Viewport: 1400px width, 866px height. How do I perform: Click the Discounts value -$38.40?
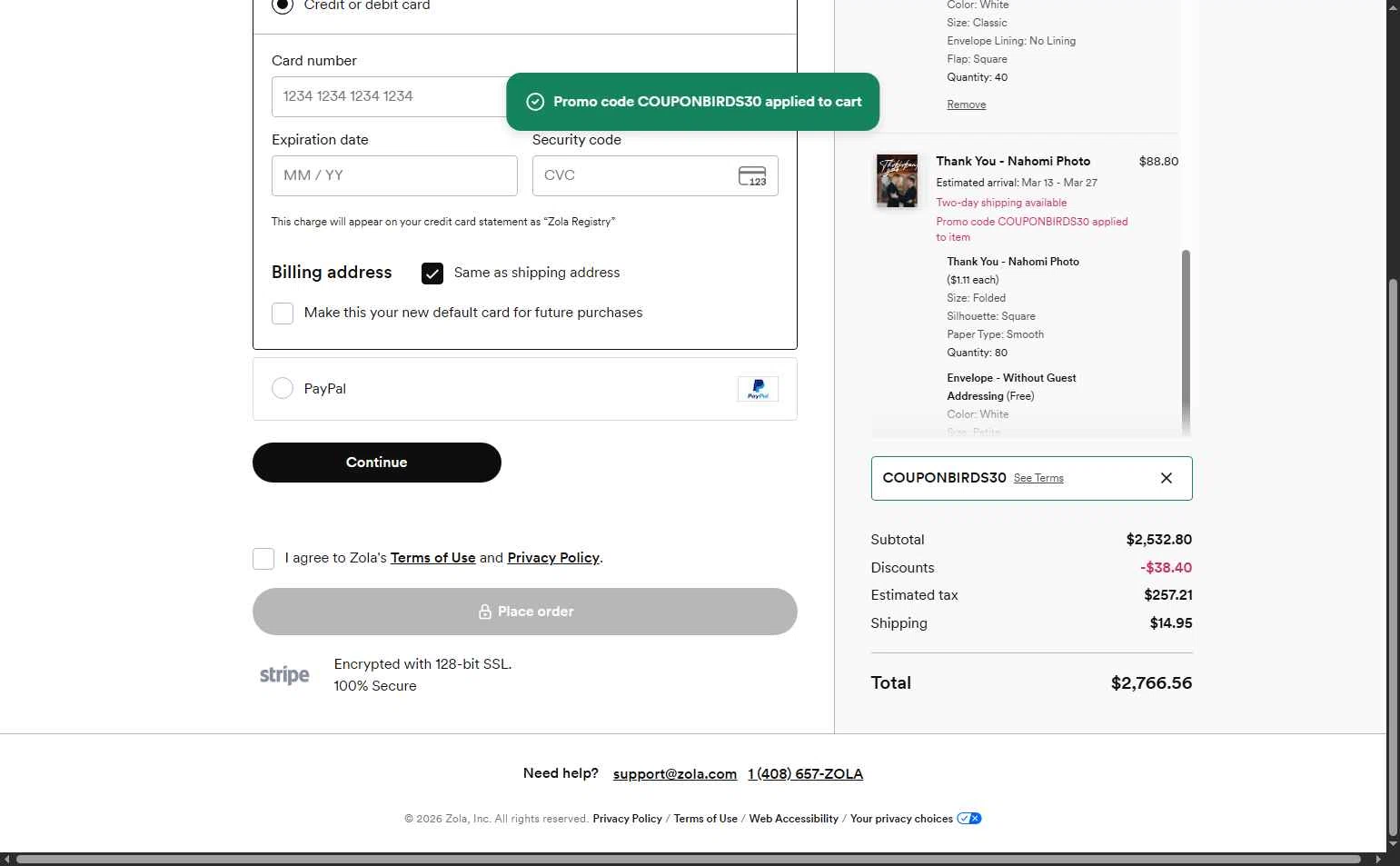pyautogui.click(x=1166, y=568)
